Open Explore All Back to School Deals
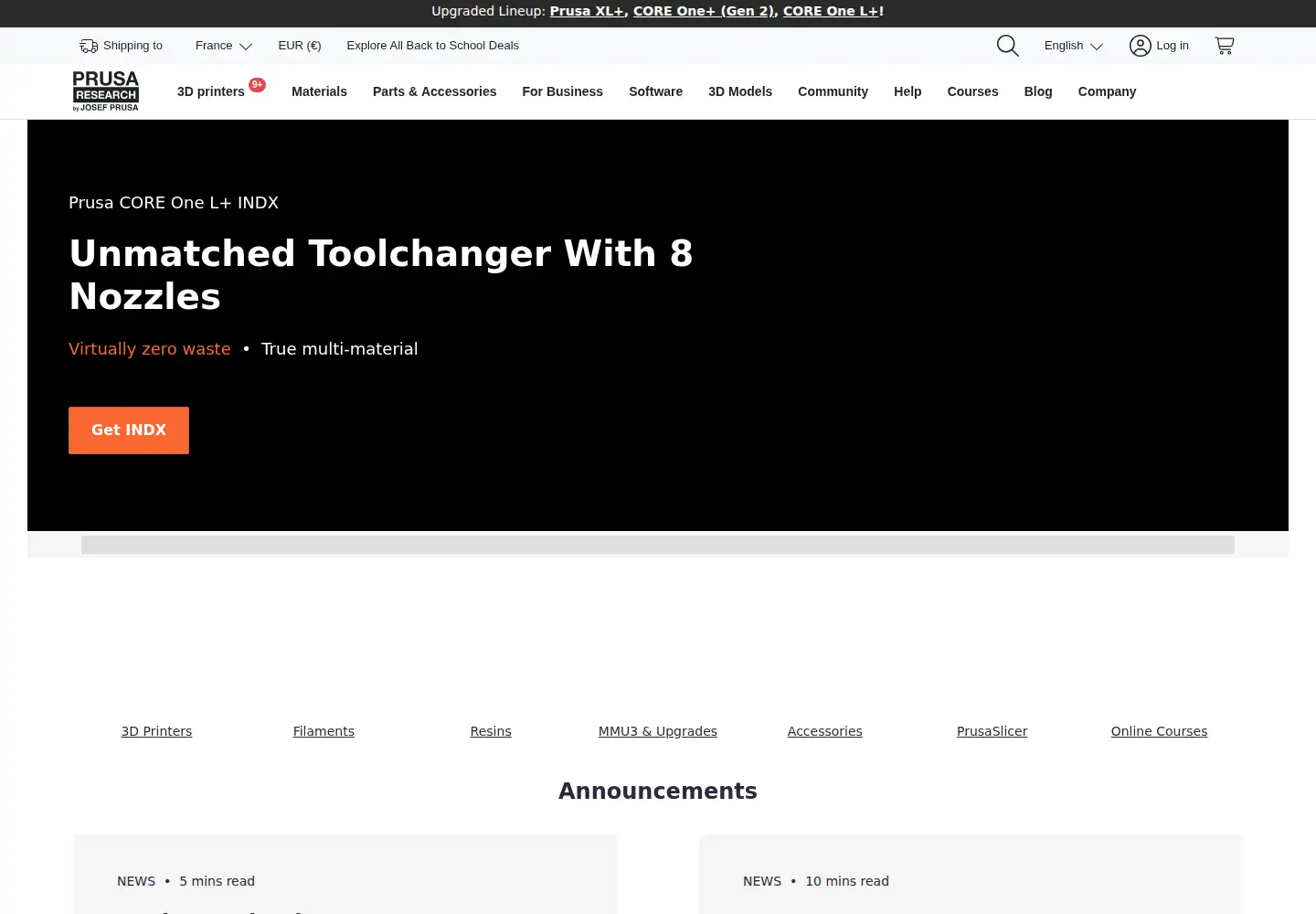 click(x=433, y=46)
